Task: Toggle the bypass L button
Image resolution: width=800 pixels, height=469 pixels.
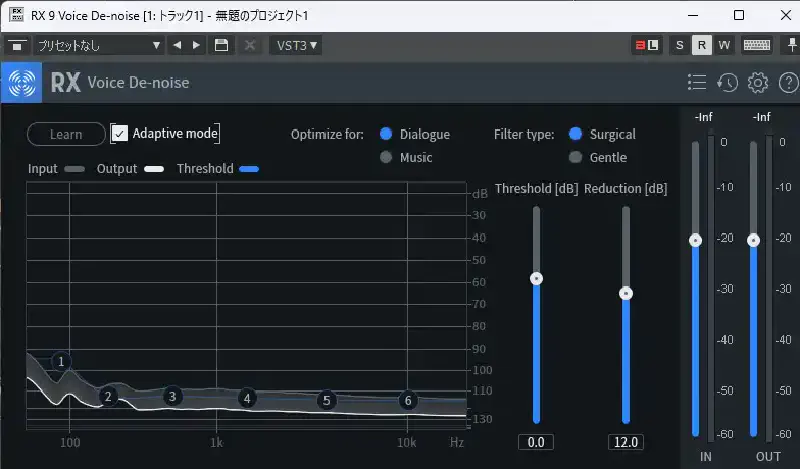Action: [x=646, y=45]
